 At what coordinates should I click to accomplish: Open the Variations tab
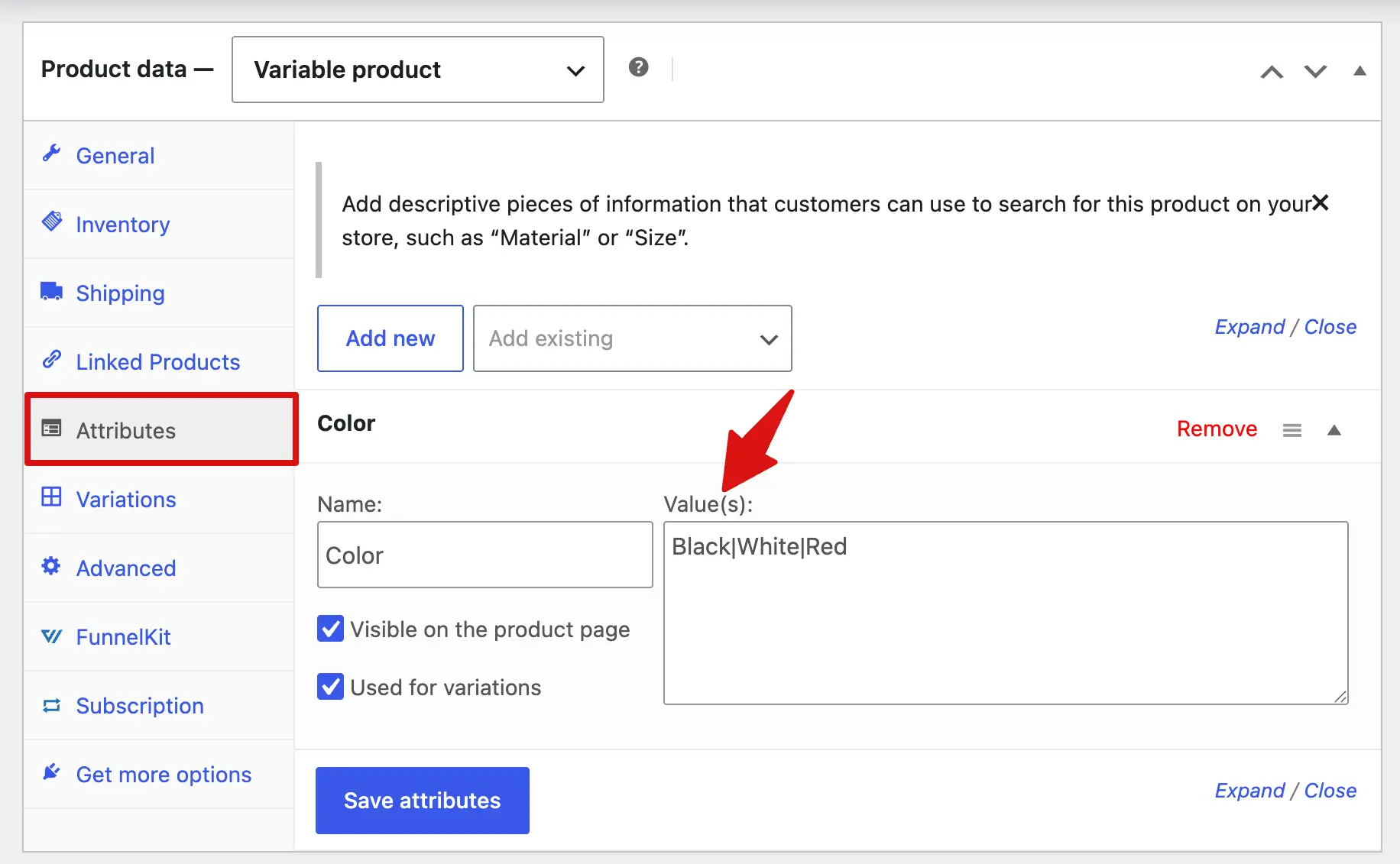pos(159,500)
